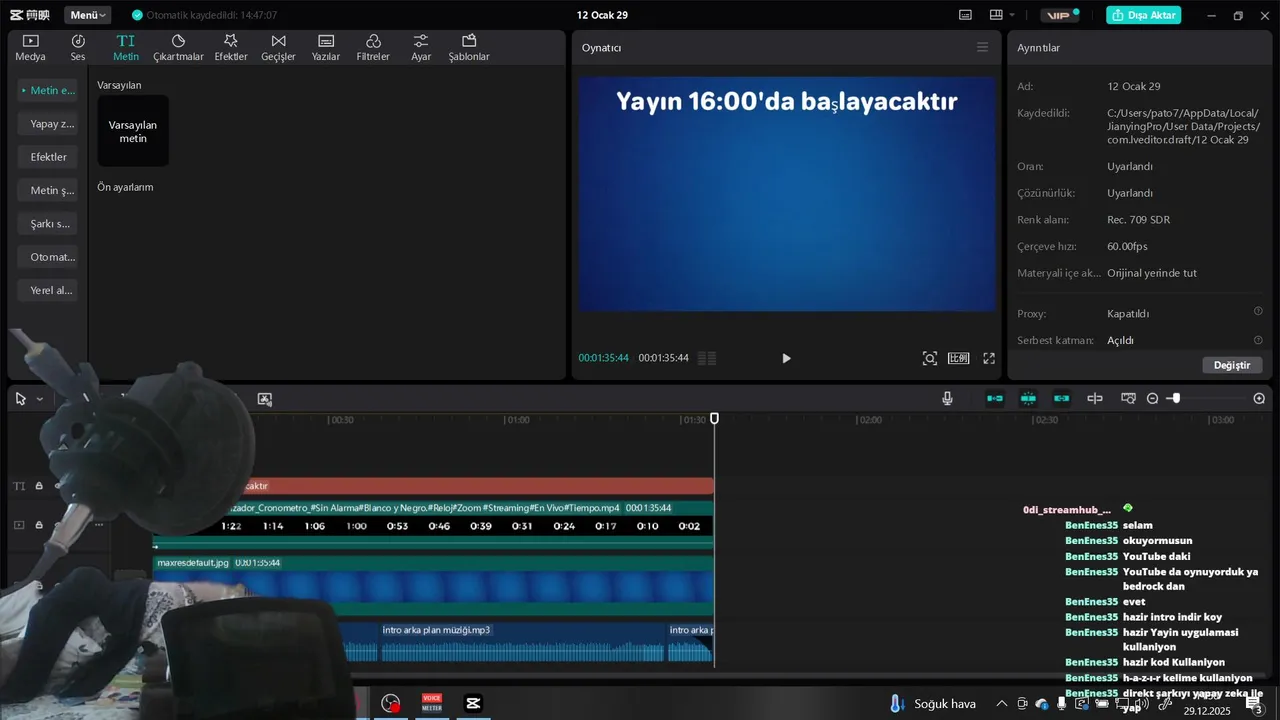
Task: Toggle main track magnet
Action: pos(995,398)
